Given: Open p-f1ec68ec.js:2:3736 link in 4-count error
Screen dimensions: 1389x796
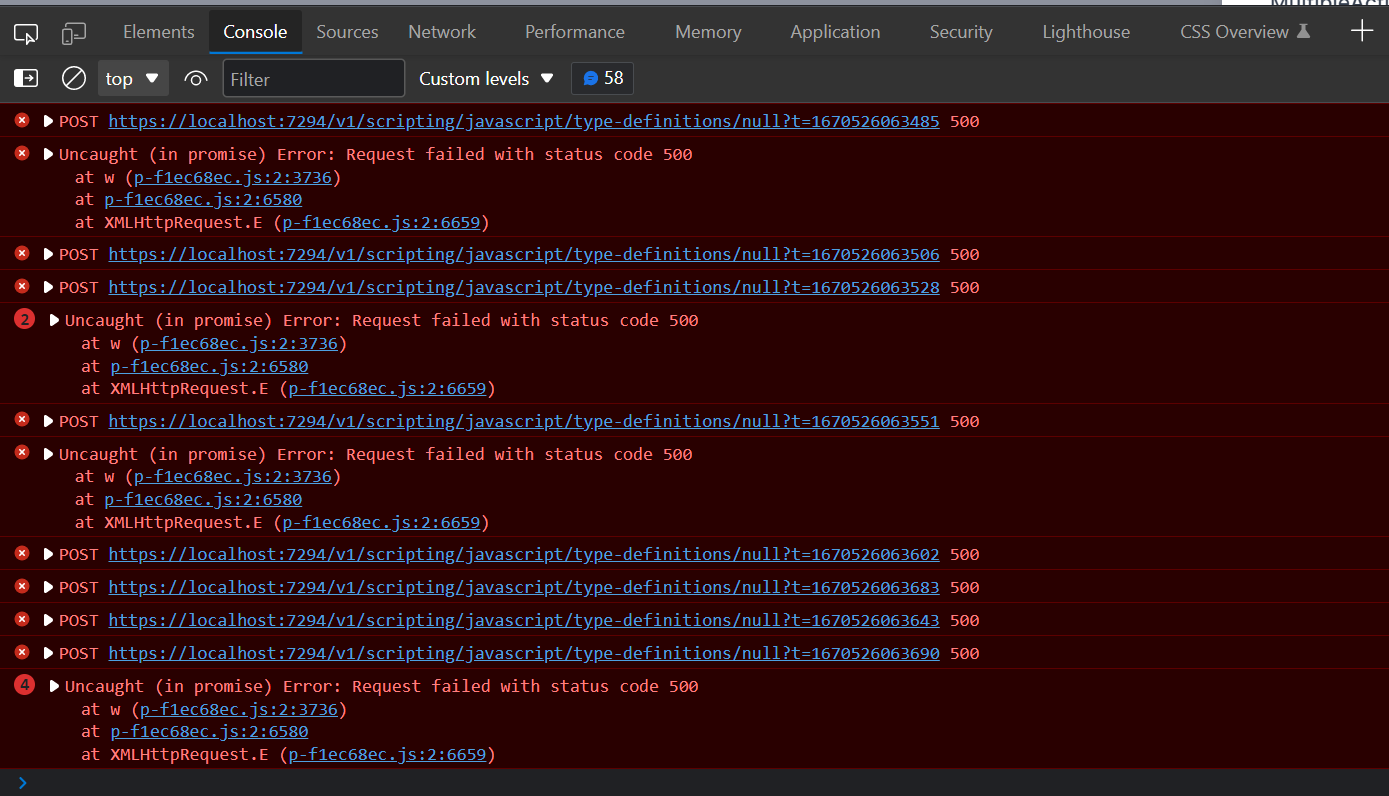Looking at the screenshot, I should pyautogui.click(x=239, y=709).
